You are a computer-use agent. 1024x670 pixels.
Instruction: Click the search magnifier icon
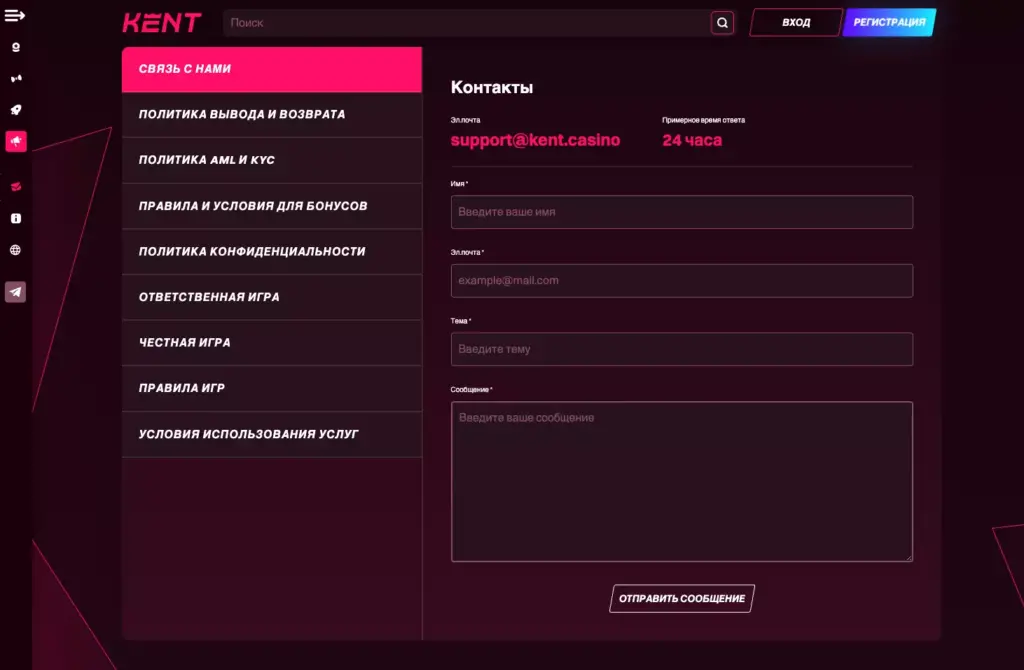[721, 22]
